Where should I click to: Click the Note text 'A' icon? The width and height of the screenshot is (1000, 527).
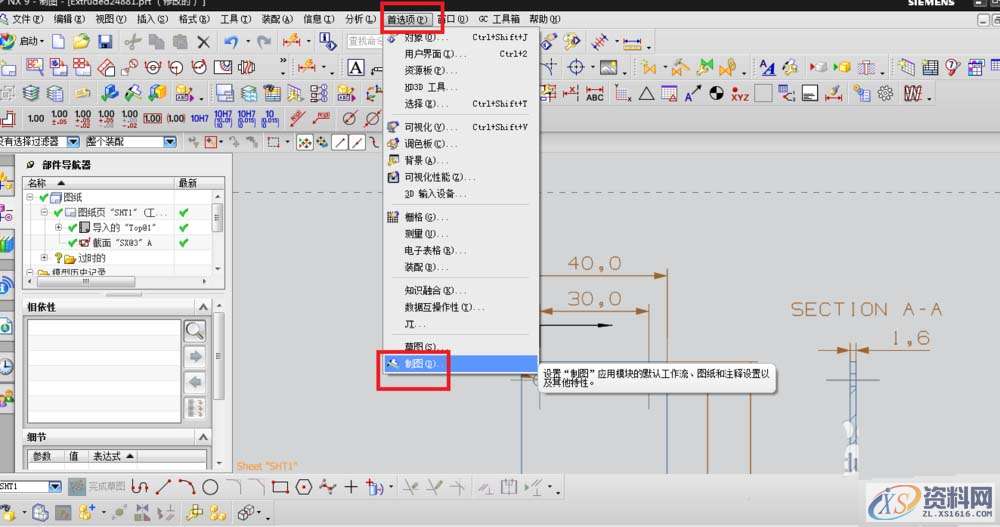coord(355,67)
